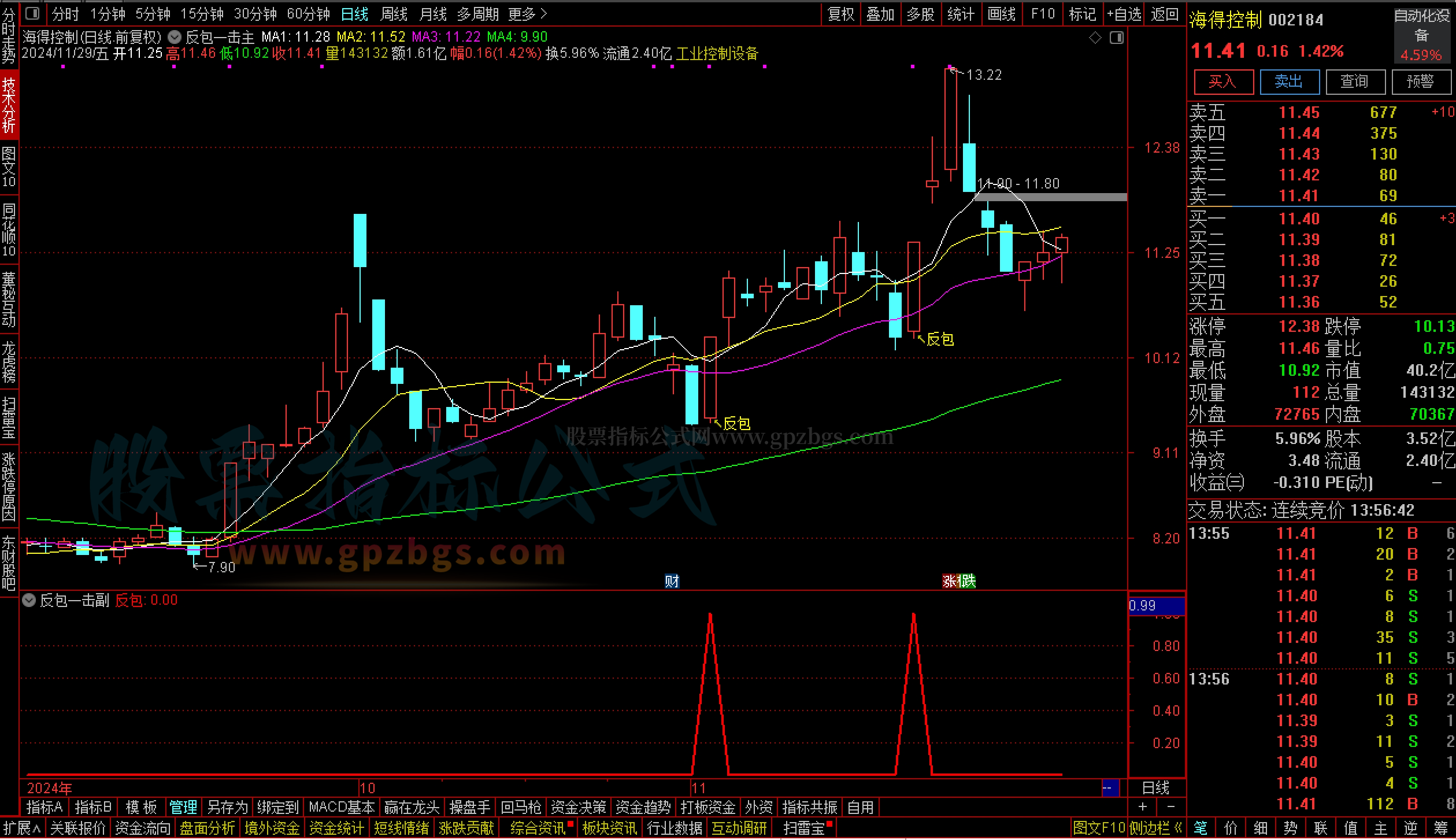The image size is (1456, 840).
Task: Select the MACD基本 indicator tab
Action: click(x=342, y=806)
